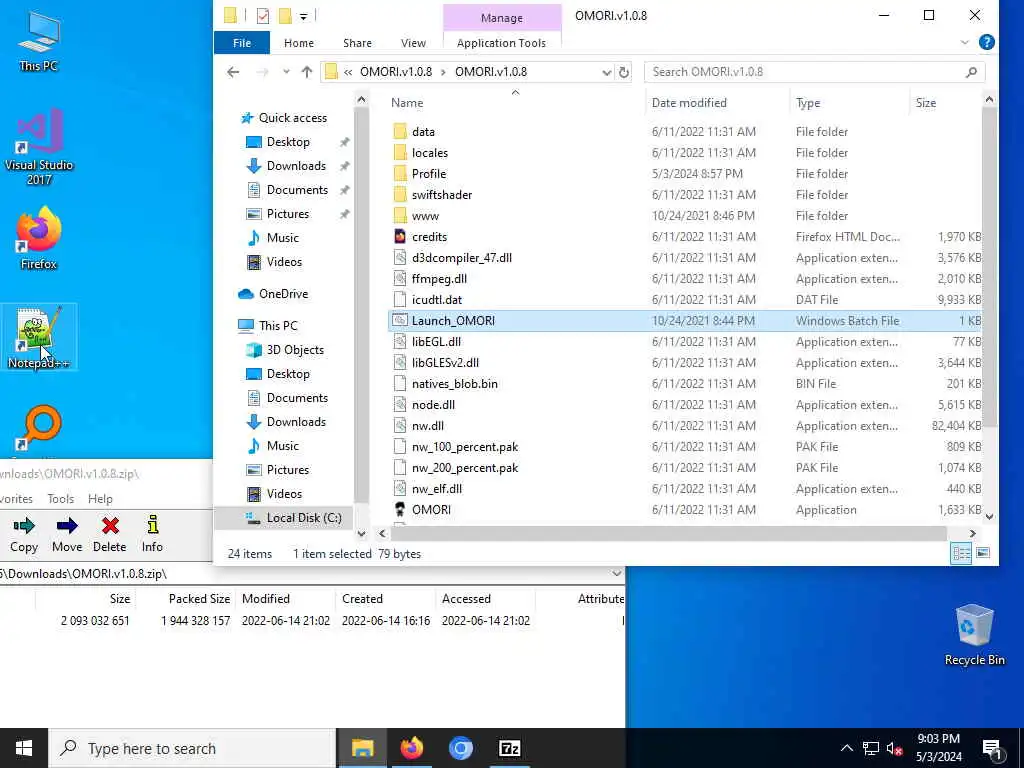Open the Firefox desktop shortcut

point(39,238)
